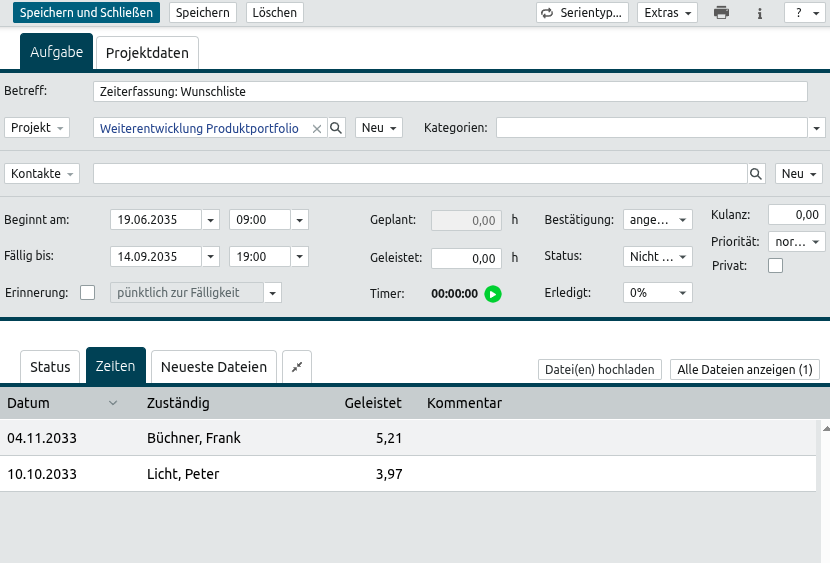Screen dimensions: 830x563
Task: Enable the Erinnerung checkbox
Action: pos(88,293)
